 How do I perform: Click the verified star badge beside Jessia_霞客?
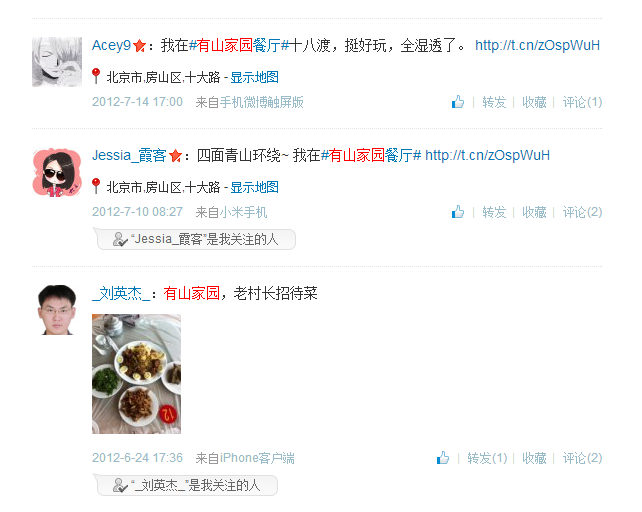pyautogui.click(x=175, y=156)
